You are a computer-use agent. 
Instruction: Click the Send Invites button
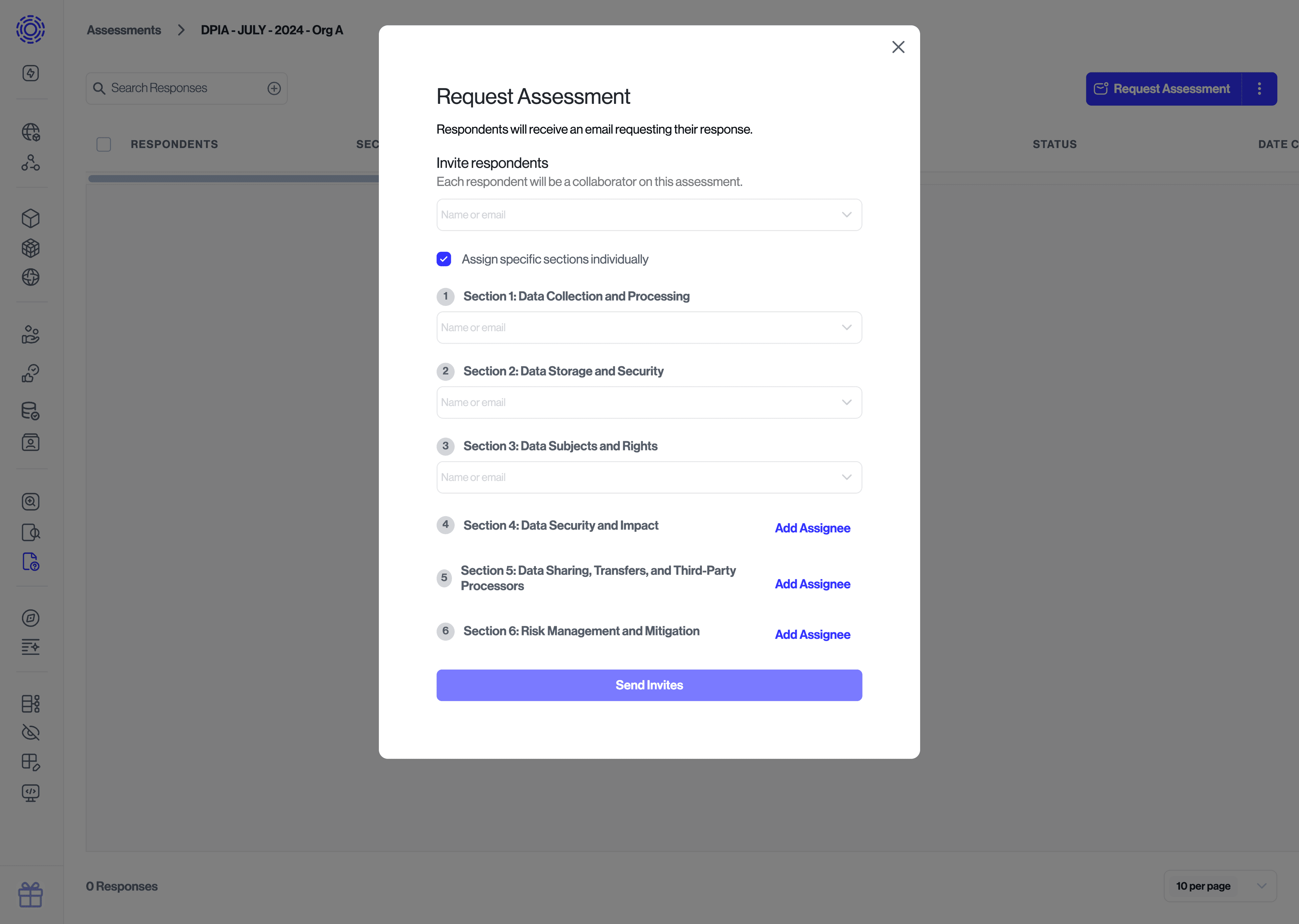649,685
